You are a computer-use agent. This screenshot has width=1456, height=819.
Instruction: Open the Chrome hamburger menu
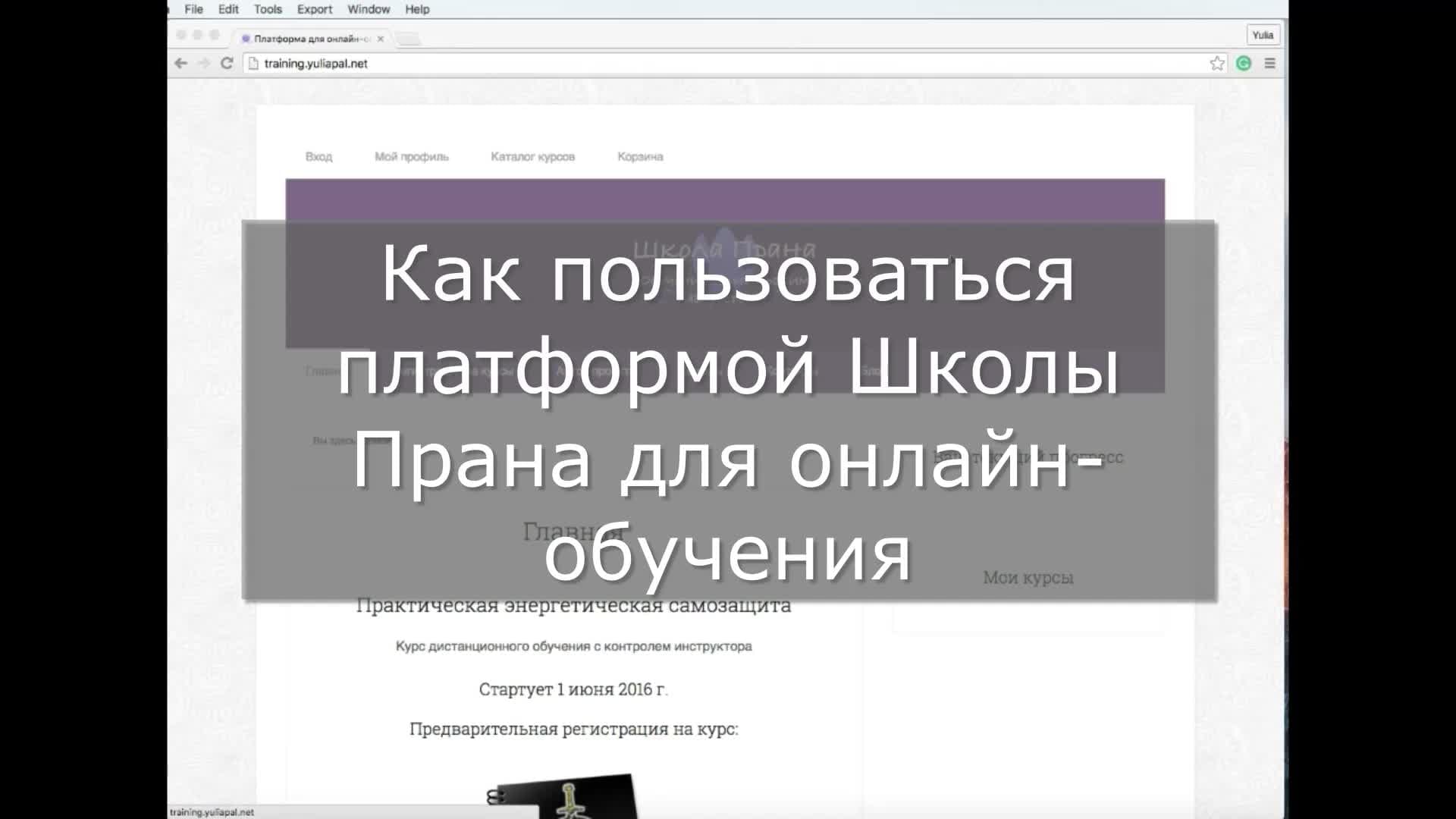coord(1270,64)
